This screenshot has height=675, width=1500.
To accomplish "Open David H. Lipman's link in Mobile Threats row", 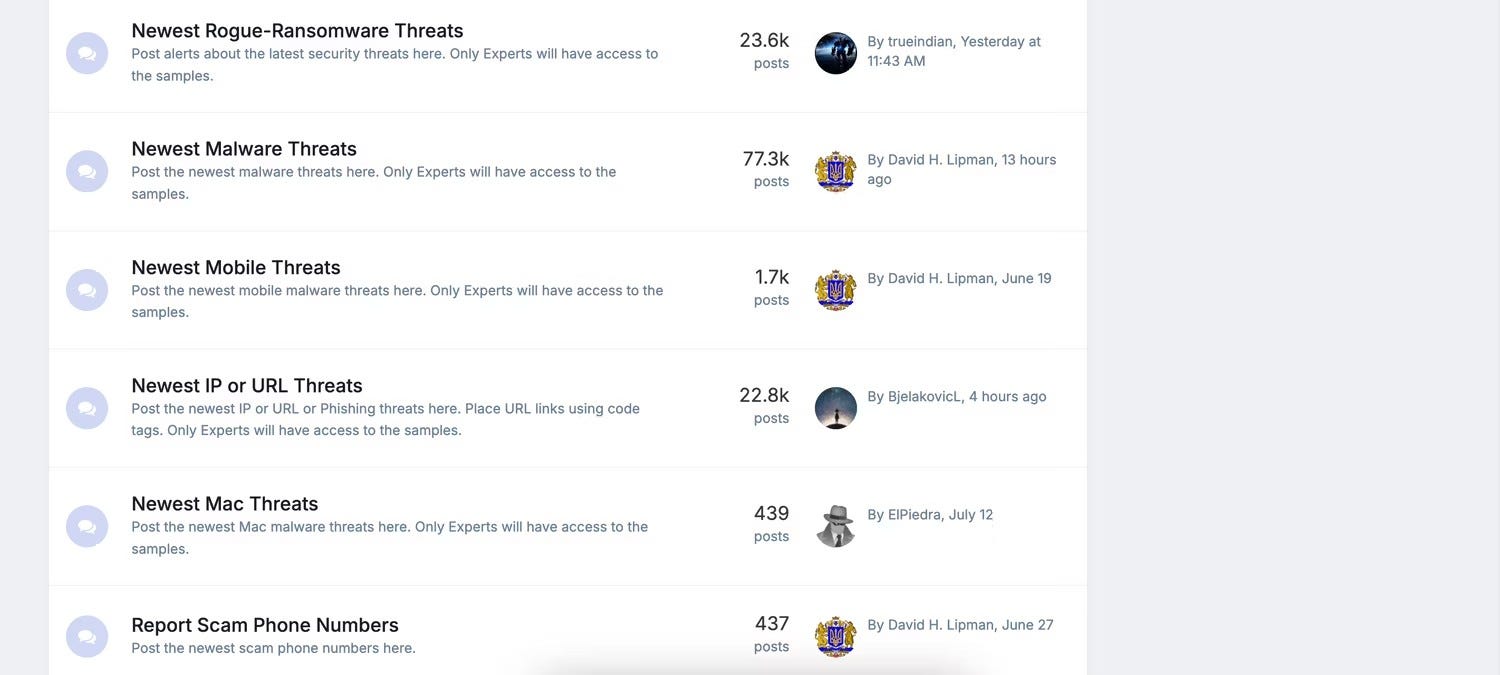I will tap(940, 278).
